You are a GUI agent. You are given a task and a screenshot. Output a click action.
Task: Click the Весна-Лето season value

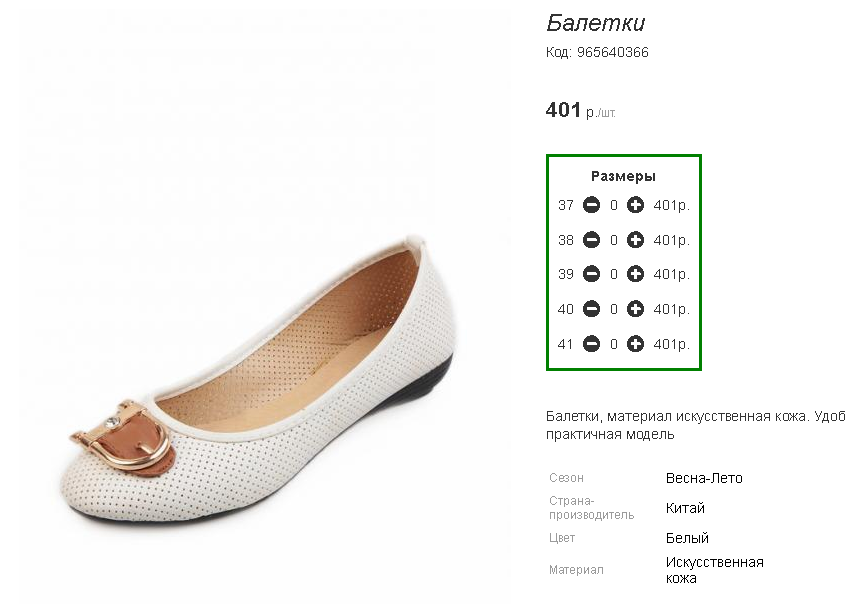click(x=704, y=478)
